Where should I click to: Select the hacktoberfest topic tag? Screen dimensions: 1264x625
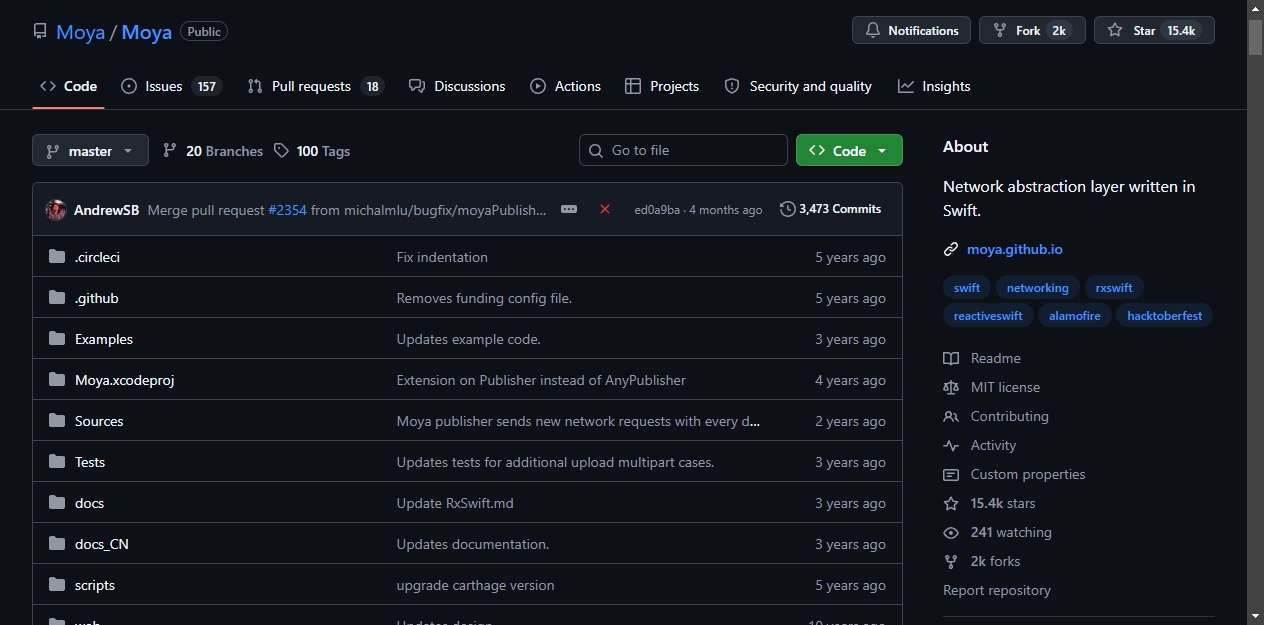(1165, 315)
